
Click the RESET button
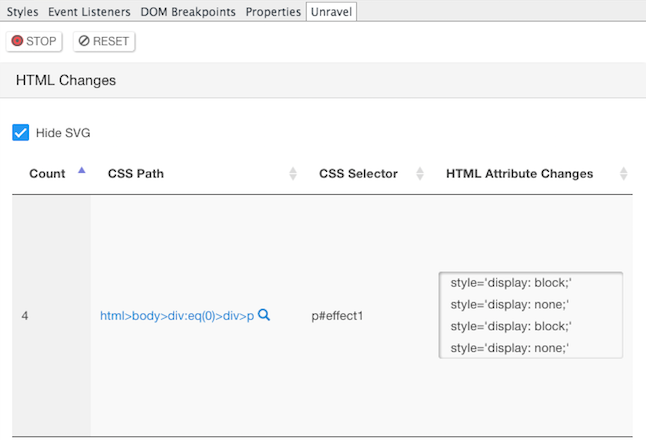(104, 41)
